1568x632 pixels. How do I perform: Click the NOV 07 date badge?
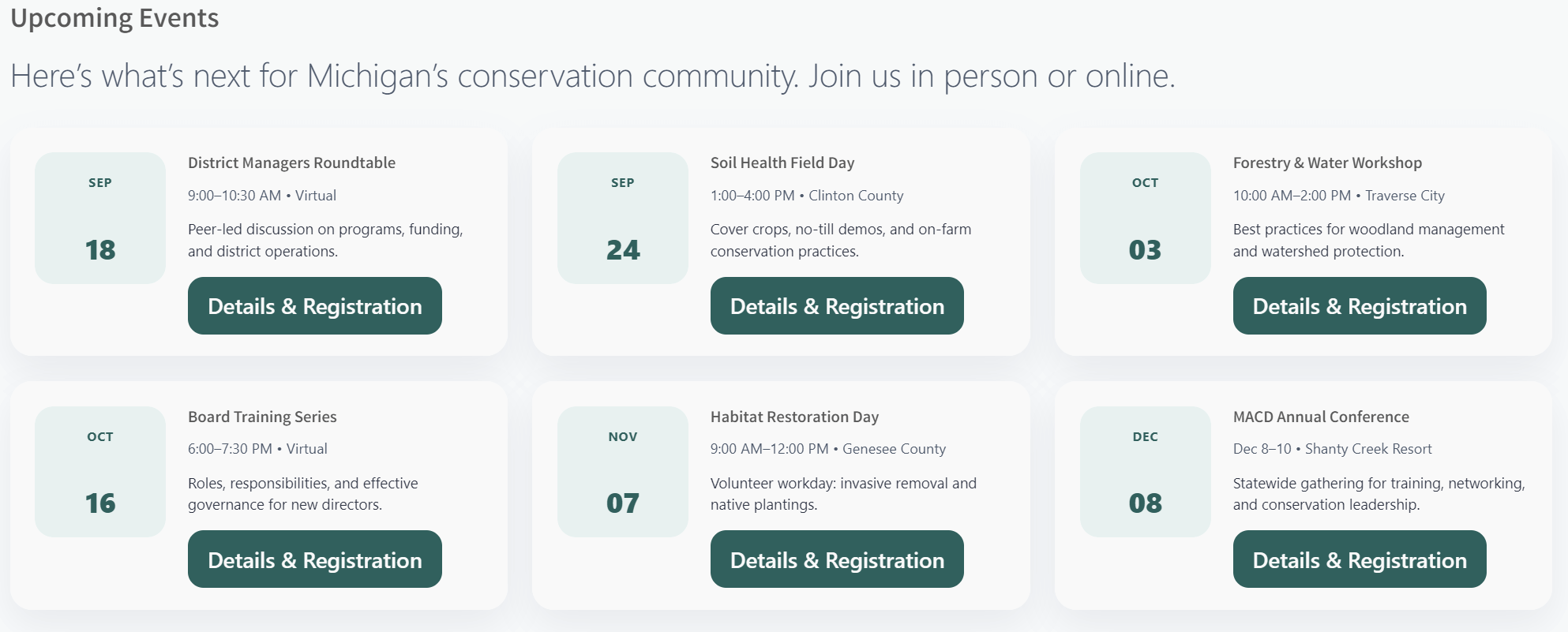[x=623, y=472]
